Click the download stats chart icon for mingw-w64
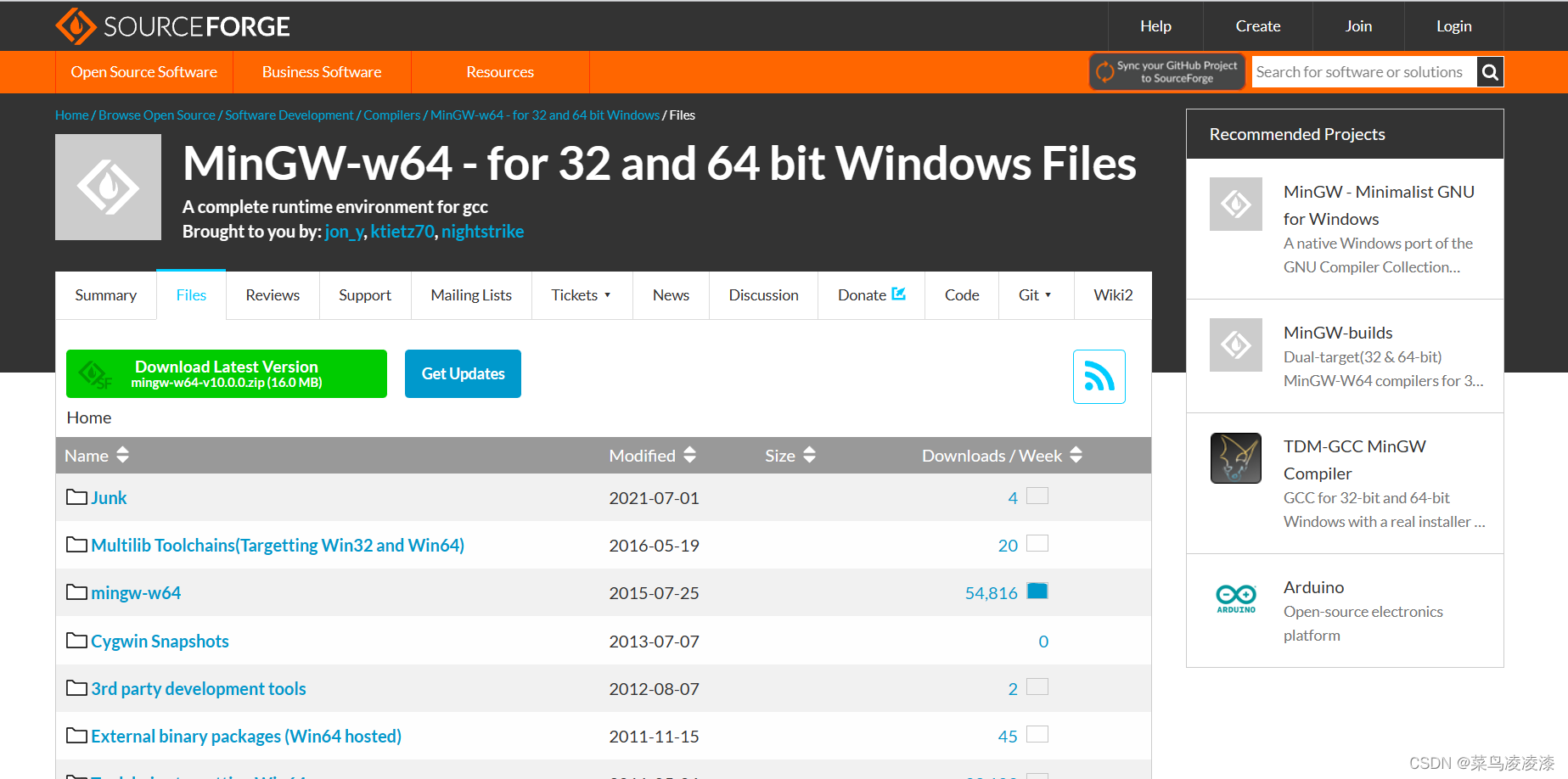The image size is (1568, 779). 1037,591
